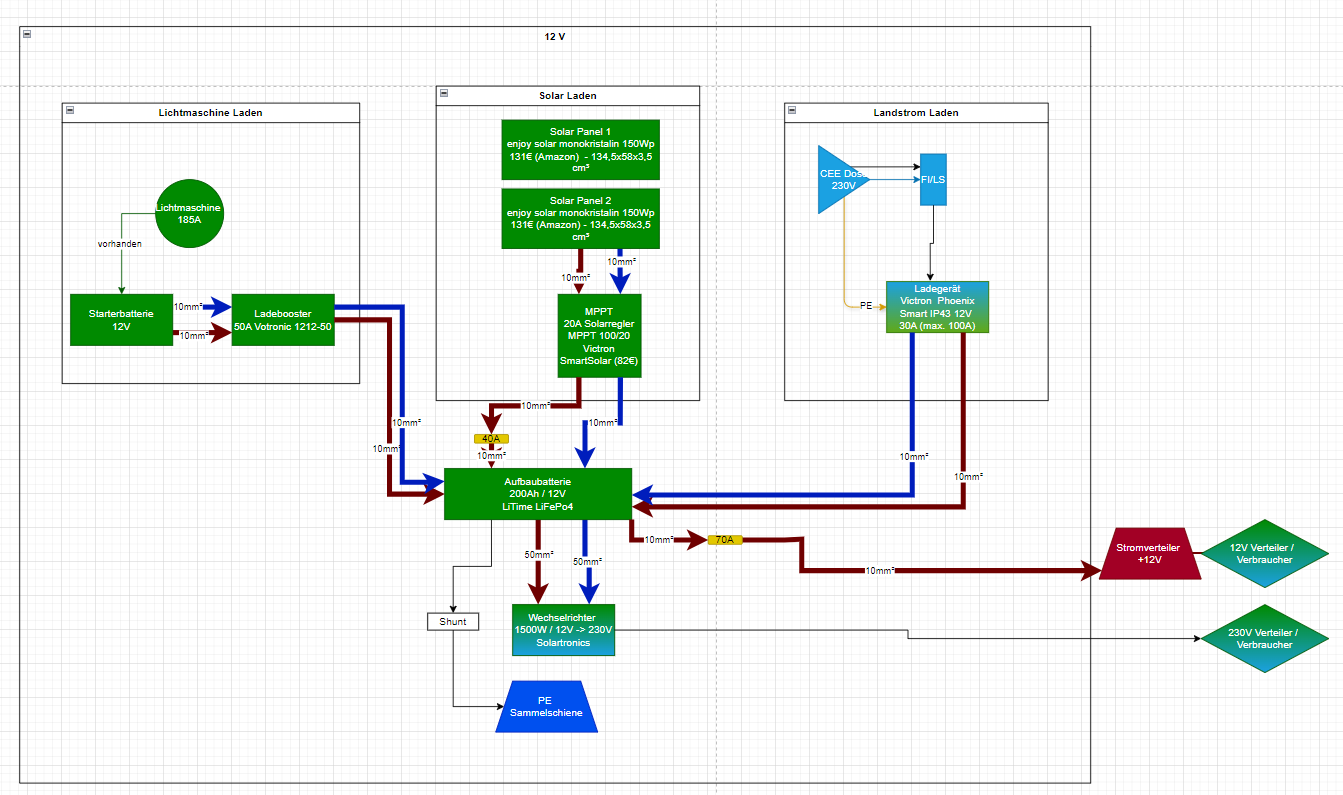Select the 230V Verteiler / Verbraucher diamond
1343x795 pixels.
pos(1265,638)
